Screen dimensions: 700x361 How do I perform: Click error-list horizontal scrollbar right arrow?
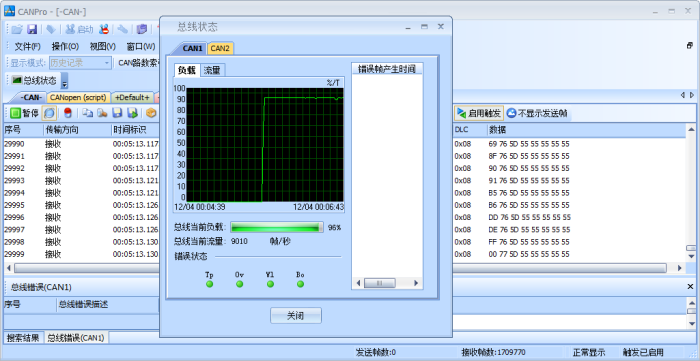click(x=416, y=283)
